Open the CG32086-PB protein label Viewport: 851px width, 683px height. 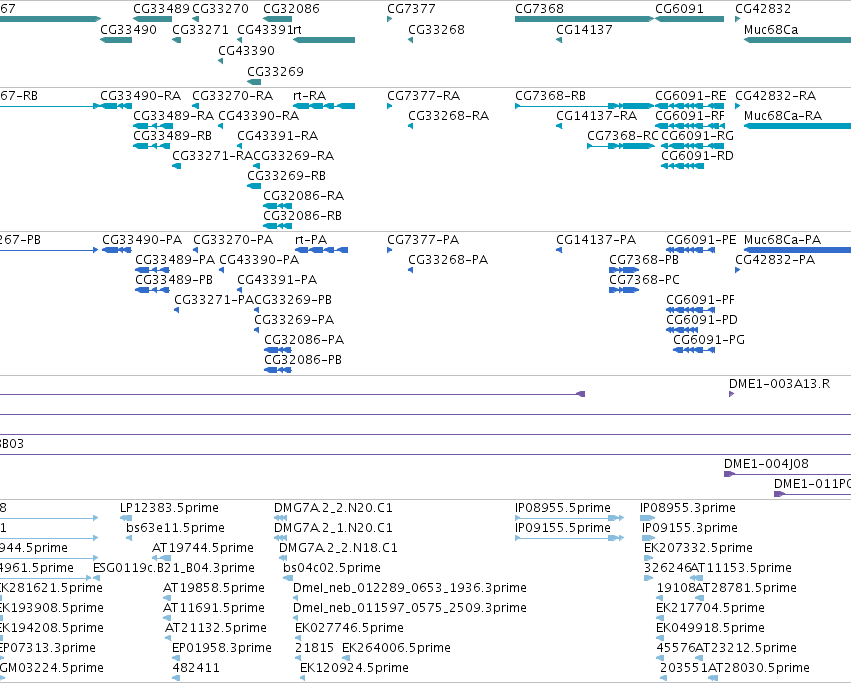coord(303,360)
